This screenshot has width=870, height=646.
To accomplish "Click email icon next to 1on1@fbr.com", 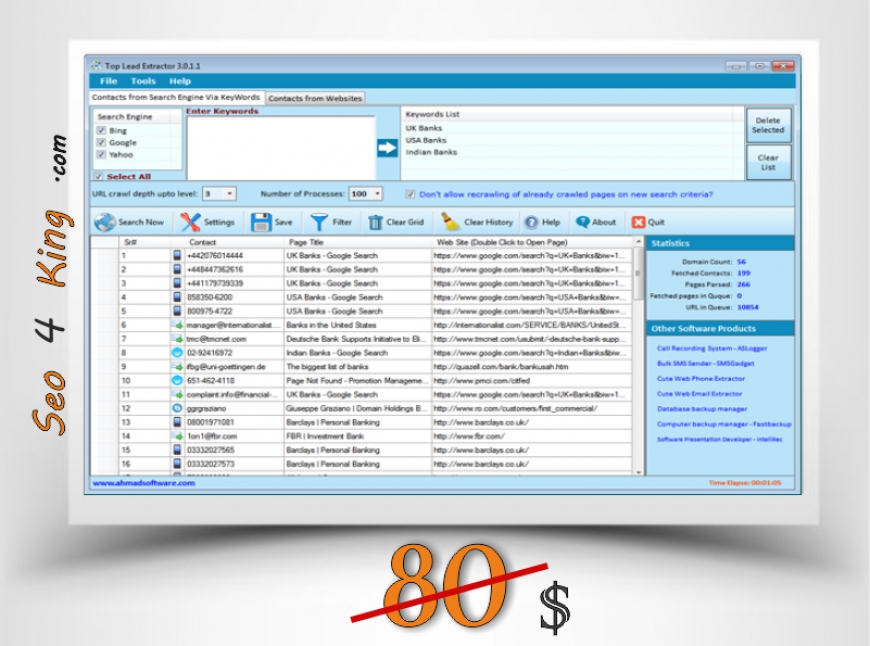I will tap(178, 436).
